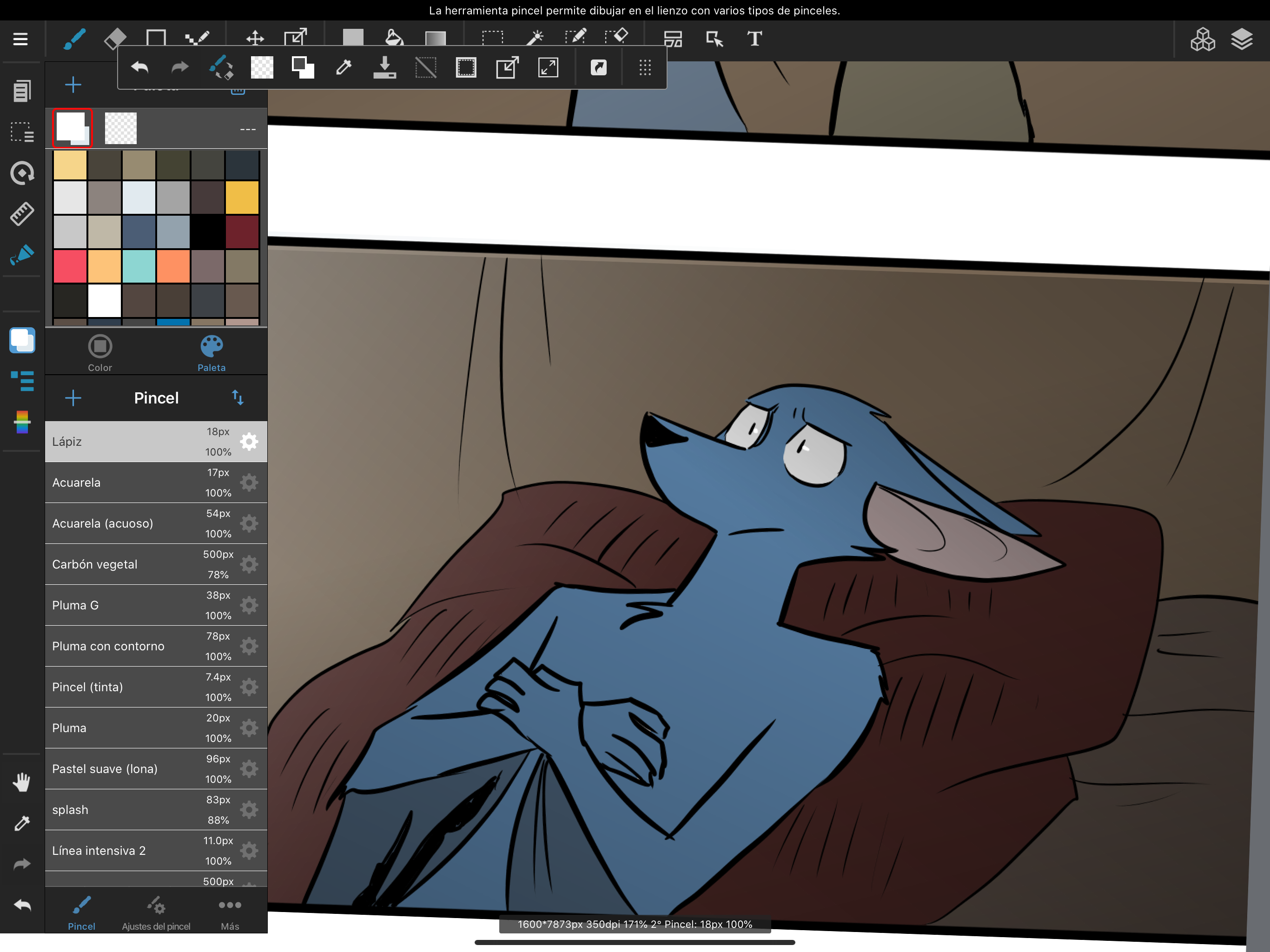
Task: Click the eyedropper in floating toolbar
Action: (x=344, y=68)
